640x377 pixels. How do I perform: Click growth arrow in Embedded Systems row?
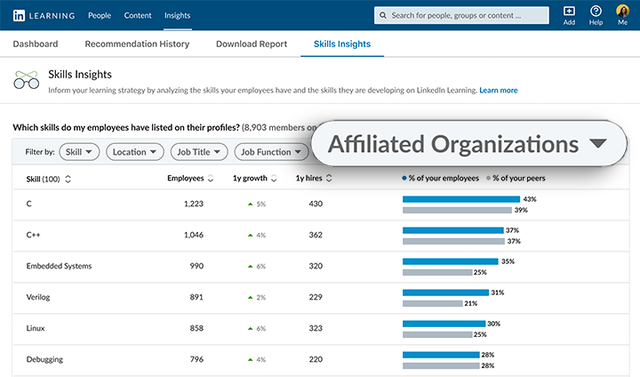[250, 266]
